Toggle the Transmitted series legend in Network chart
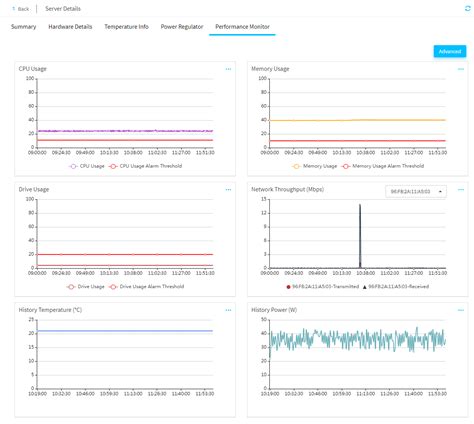This screenshot has height=424, width=474. coord(323,286)
